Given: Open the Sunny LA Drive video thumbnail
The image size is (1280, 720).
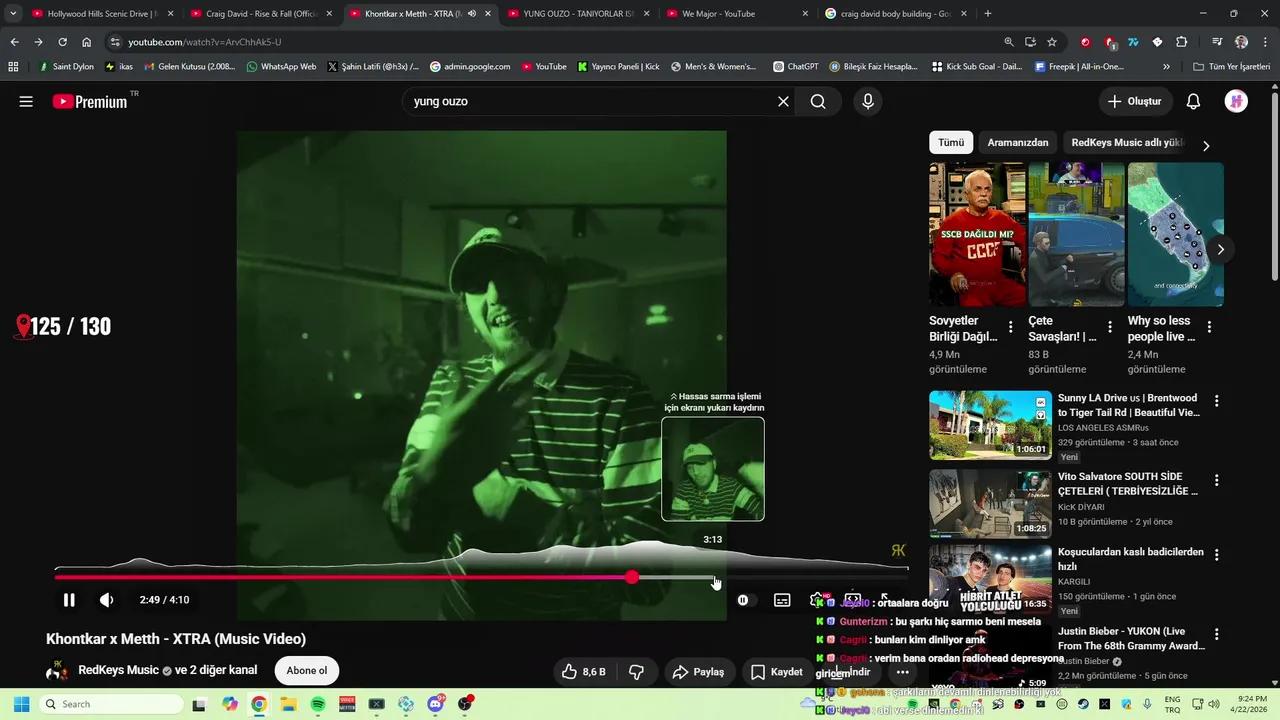Looking at the screenshot, I should 989,424.
